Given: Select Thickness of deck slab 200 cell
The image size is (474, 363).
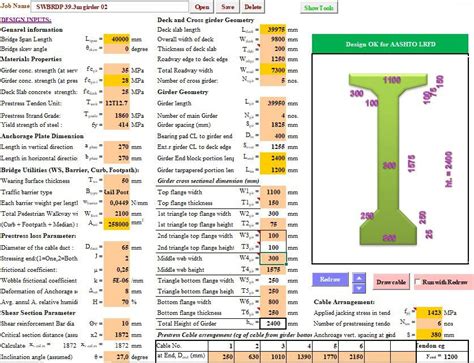Looking at the screenshot, I should point(273,49).
